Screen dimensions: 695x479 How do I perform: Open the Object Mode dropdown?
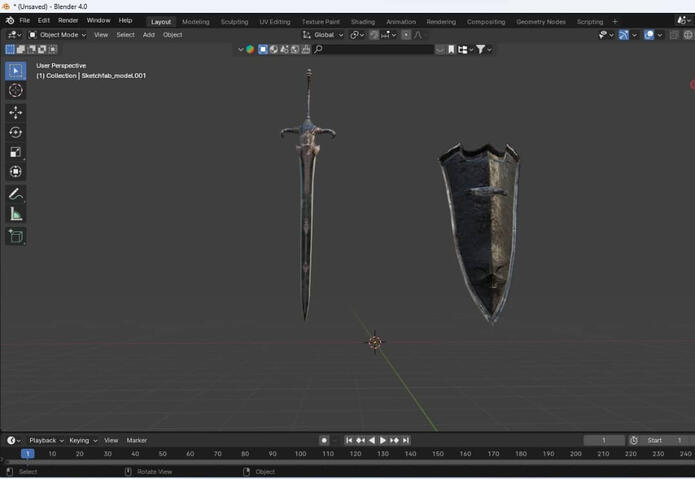pos(57,35)
